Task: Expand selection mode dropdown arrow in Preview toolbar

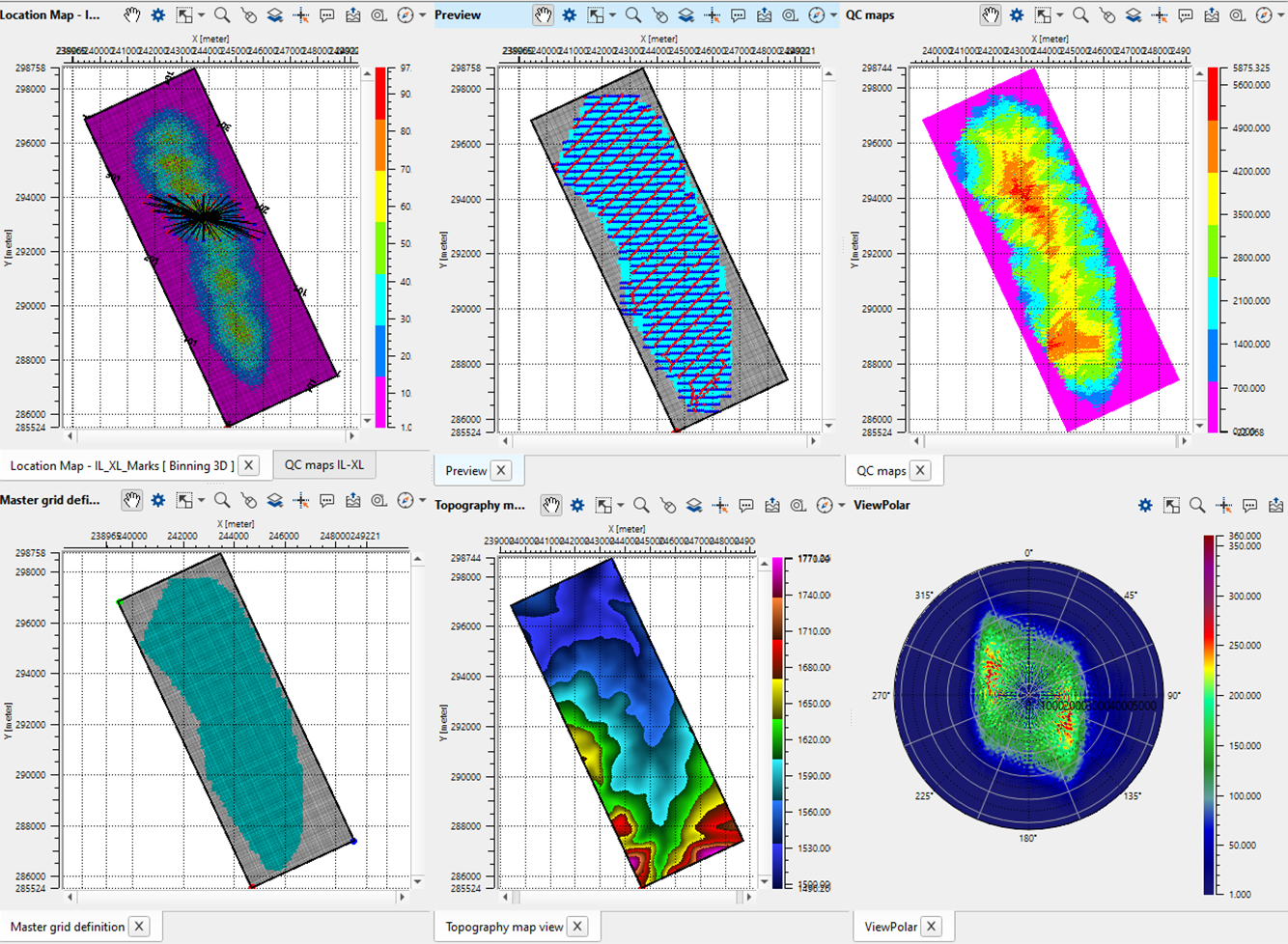Action: [612, 15]
